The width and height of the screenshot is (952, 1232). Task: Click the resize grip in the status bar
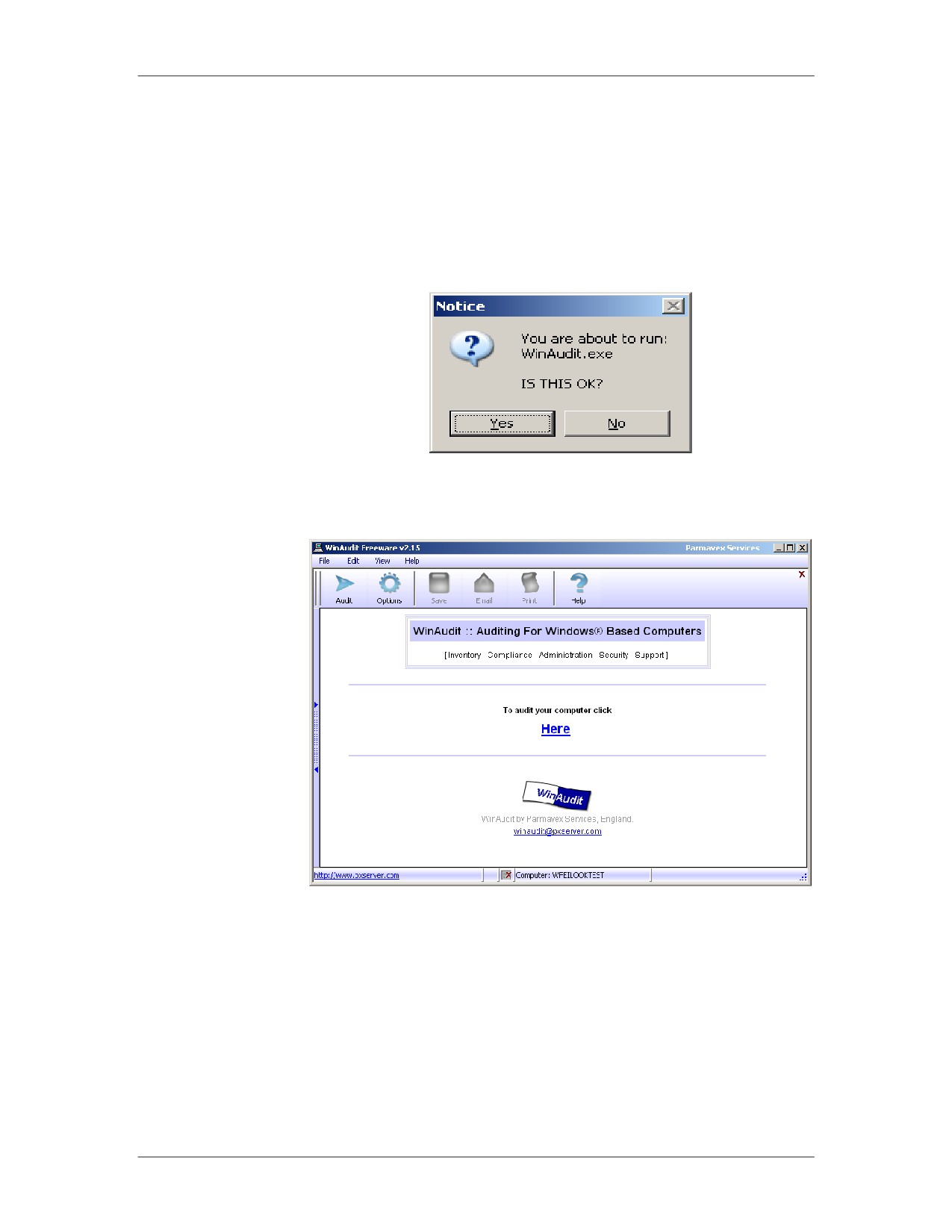pyautogui.click(x=803, y=877)
